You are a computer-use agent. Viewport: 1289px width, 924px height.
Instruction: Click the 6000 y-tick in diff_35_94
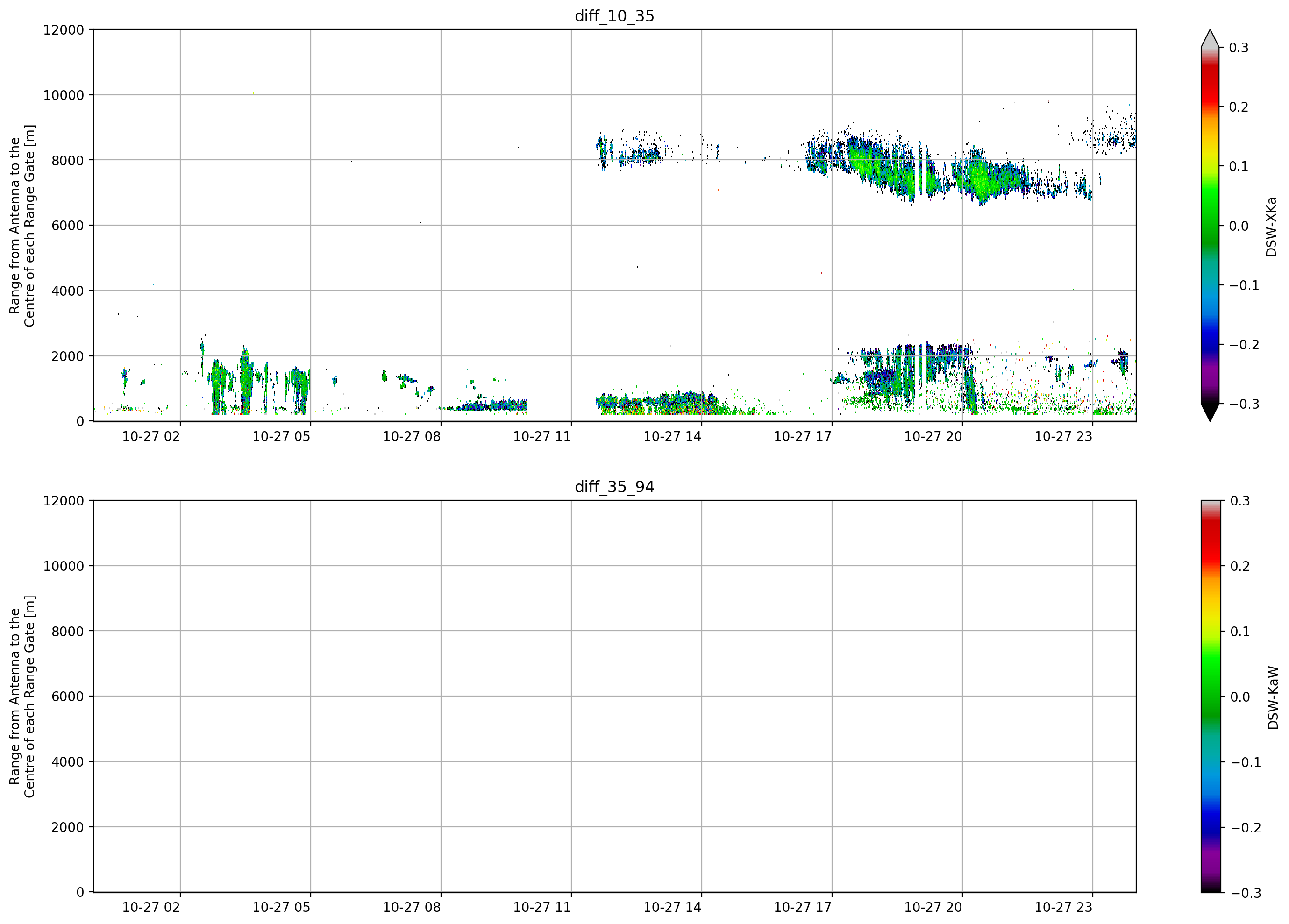click(x=68, y=697)
